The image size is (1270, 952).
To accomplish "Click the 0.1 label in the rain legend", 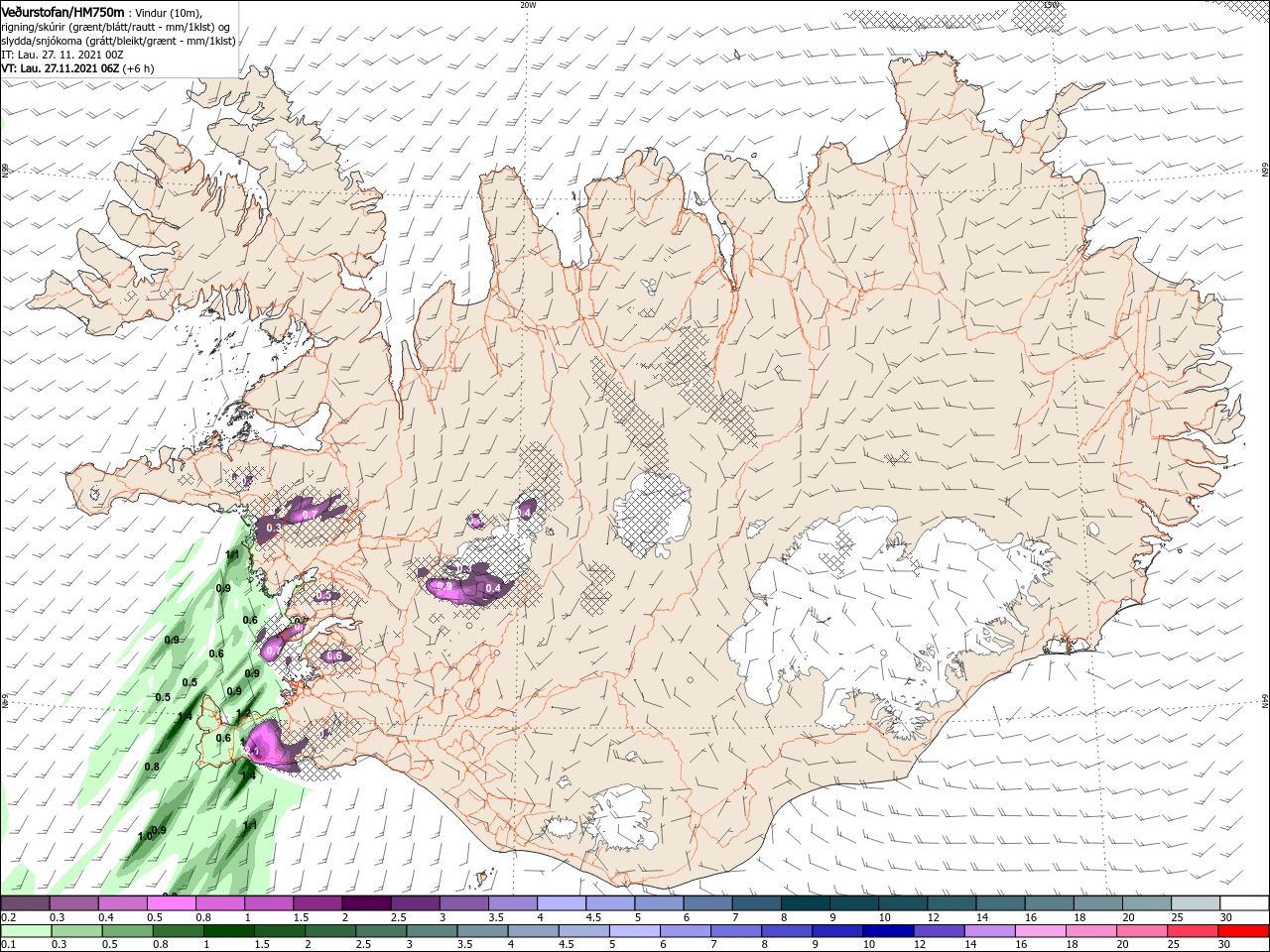I will pyautogui.click(x=9, y=945).
